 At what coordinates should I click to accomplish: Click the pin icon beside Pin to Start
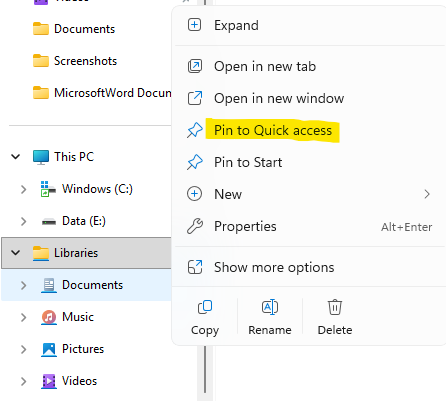(195, 162)
